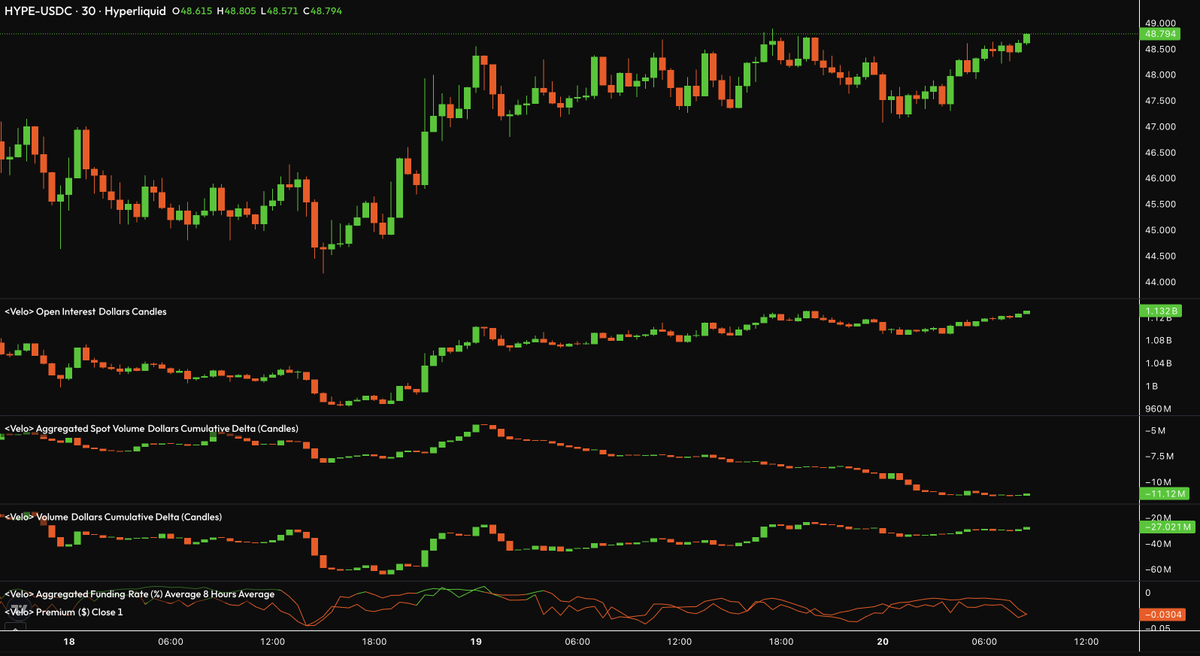
Task: Click the Premium ($) Close 1 legend
Action: tap(64, 610)
